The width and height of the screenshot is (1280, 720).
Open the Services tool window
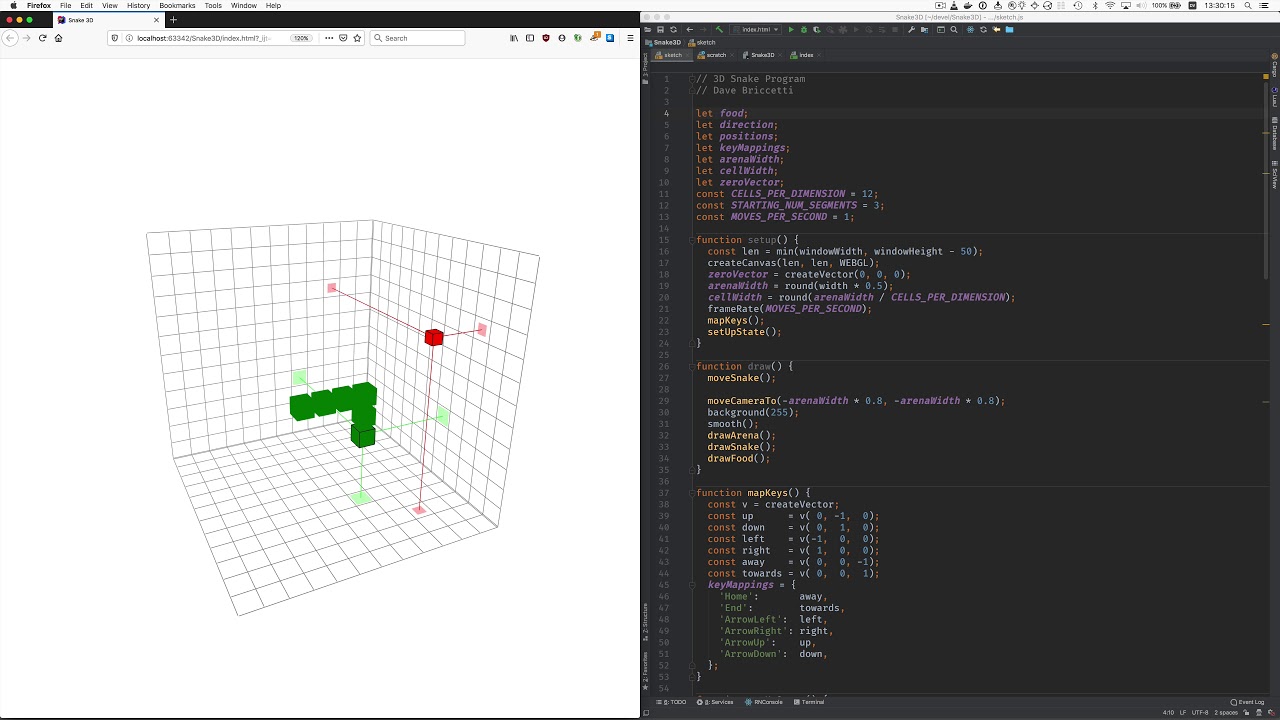click(715, 702)
